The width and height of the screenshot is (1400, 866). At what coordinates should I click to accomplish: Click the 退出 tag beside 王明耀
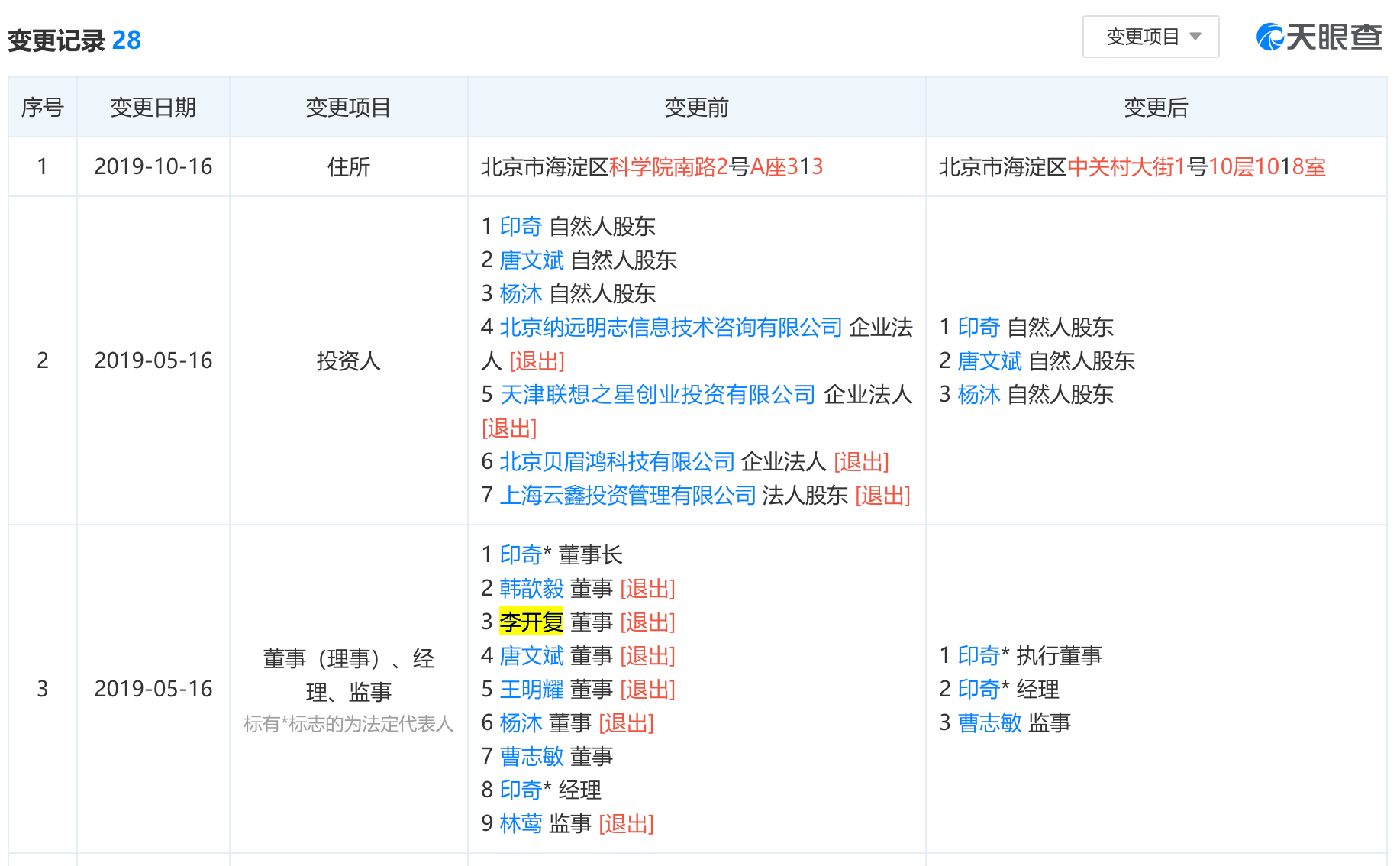click(648, 689)
